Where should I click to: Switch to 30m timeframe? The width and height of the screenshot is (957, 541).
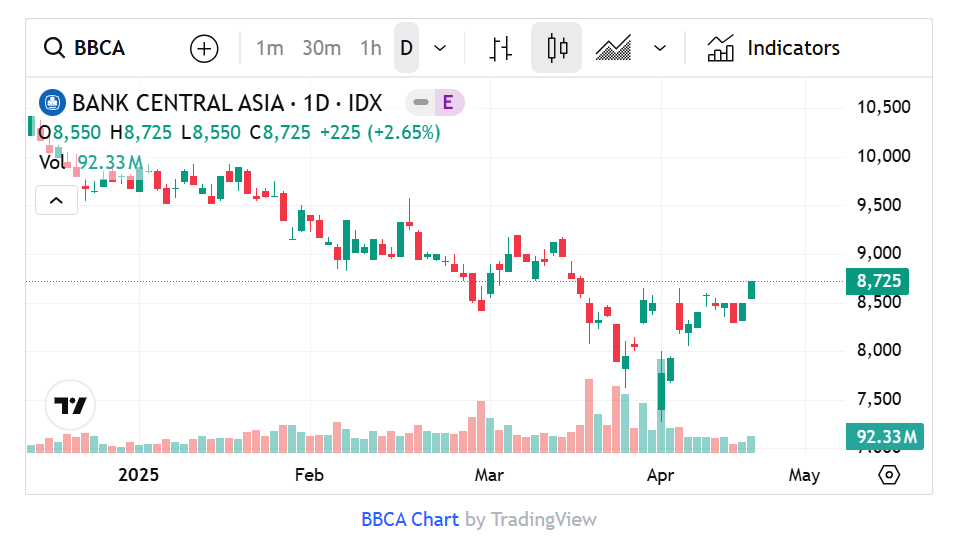click(x=321, y=48)
